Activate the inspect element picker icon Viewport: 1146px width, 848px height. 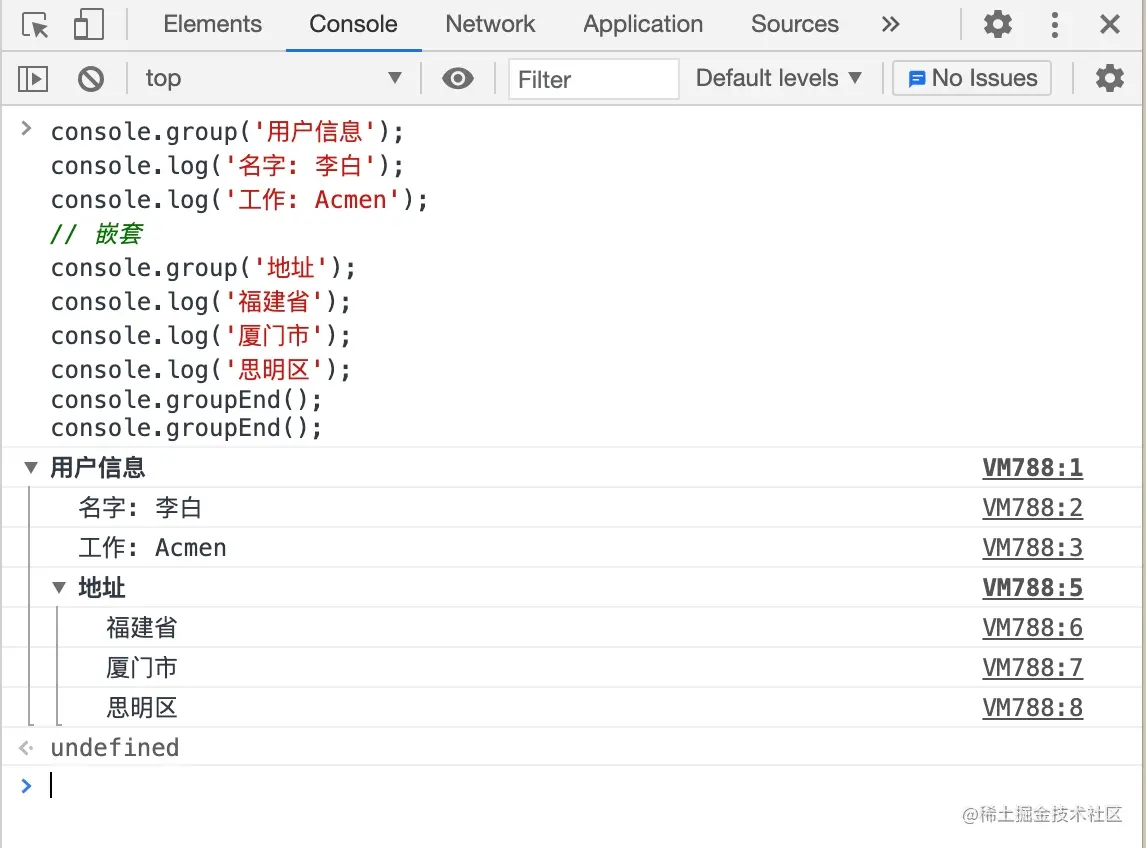click(35, 25)
